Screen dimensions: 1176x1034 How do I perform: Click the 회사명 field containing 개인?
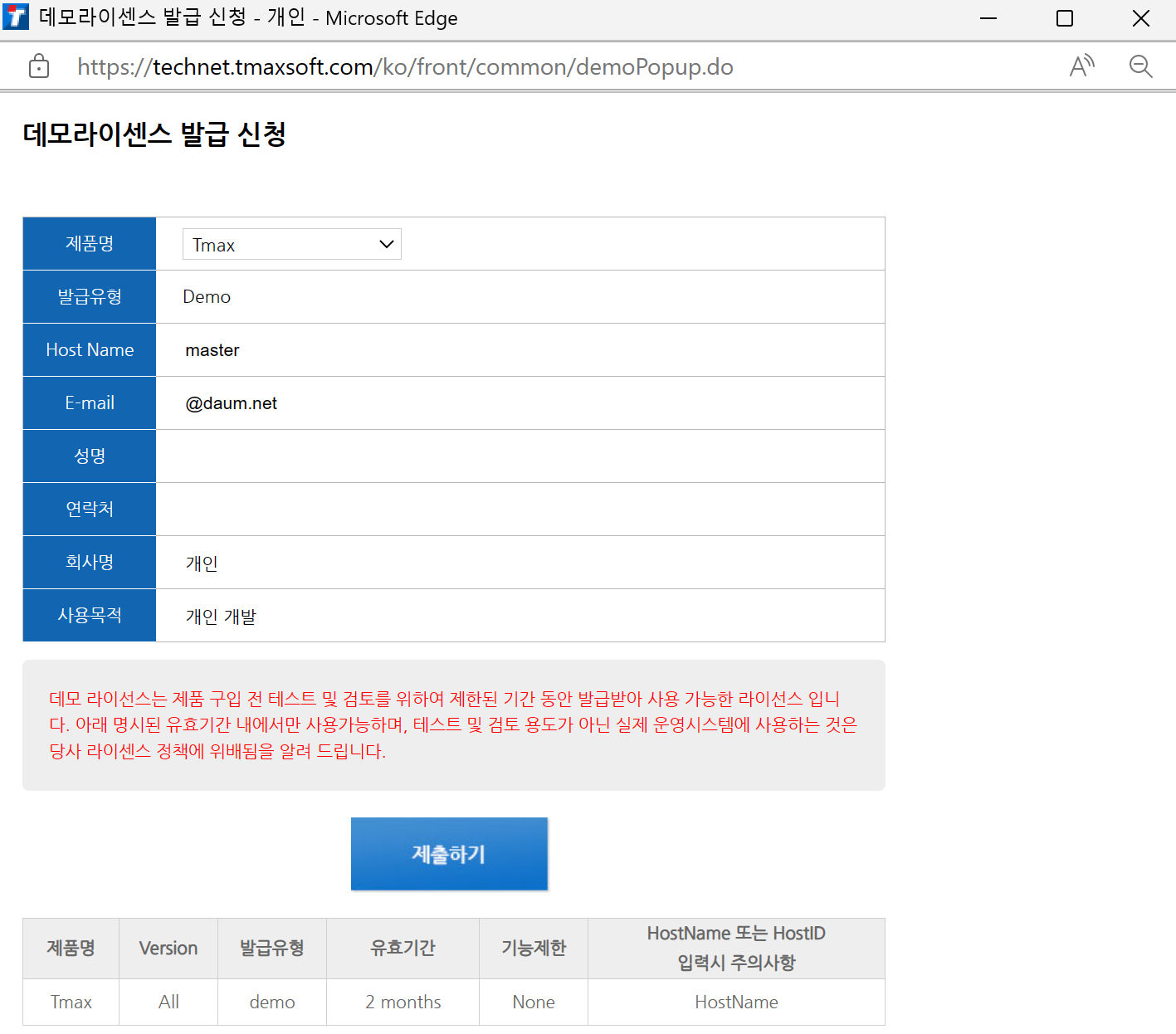(520, 563)
